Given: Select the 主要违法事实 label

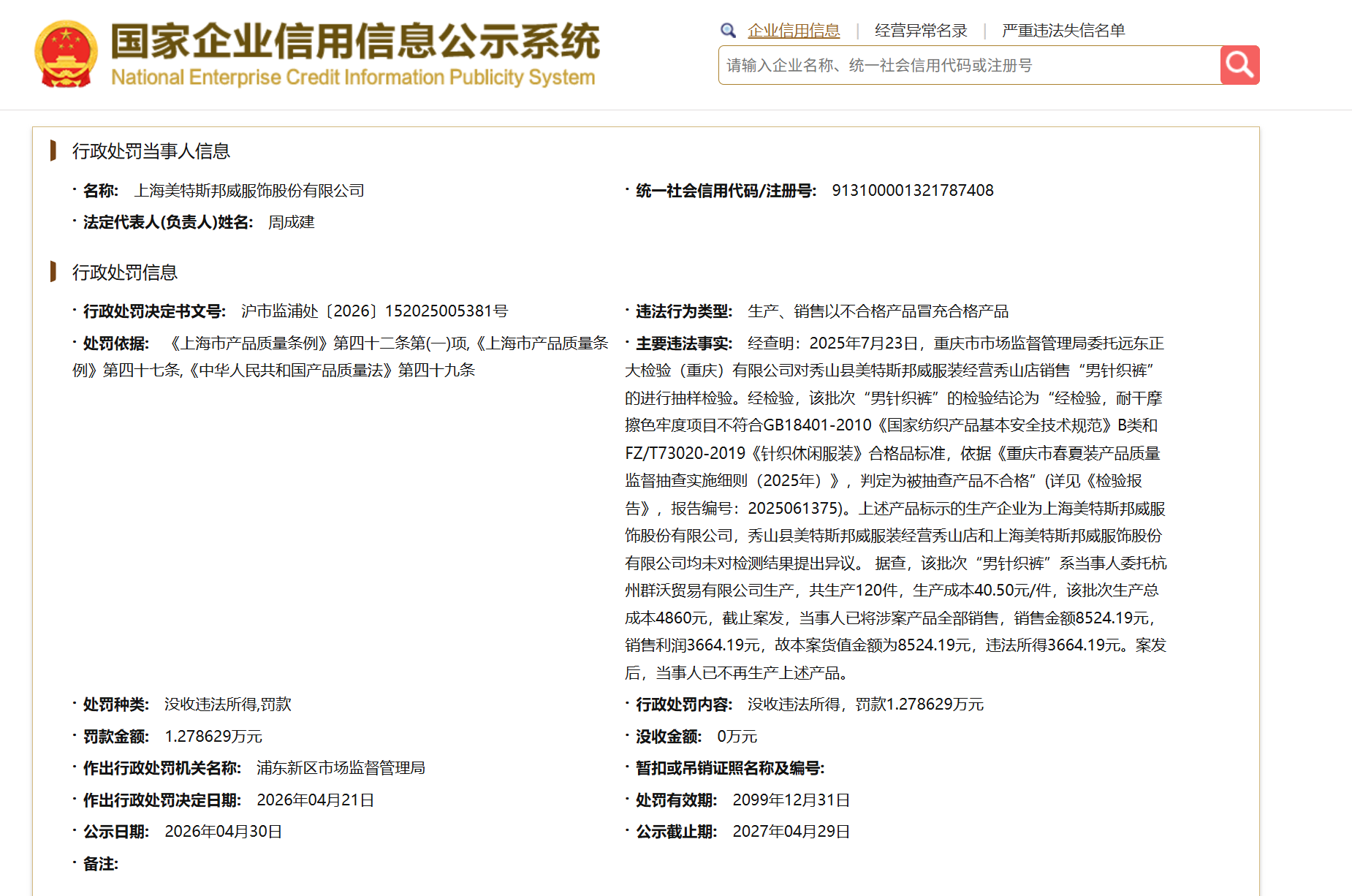Looking at the screenshot, I should coord(683,343).
